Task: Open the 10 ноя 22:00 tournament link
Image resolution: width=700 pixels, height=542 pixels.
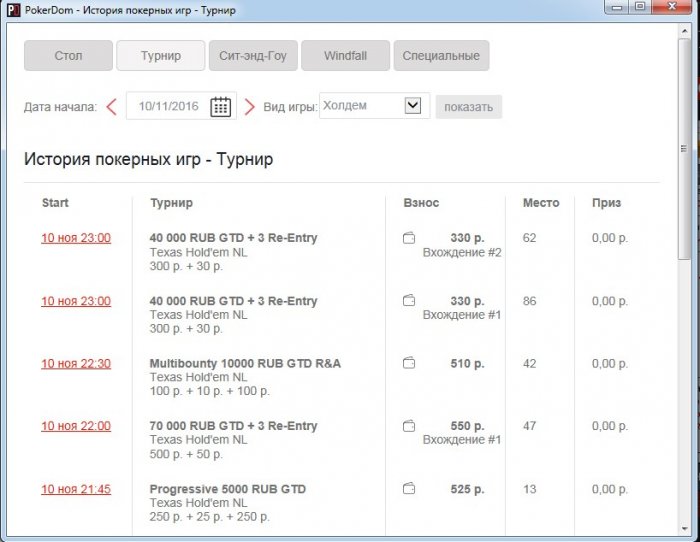Action: 76,426
